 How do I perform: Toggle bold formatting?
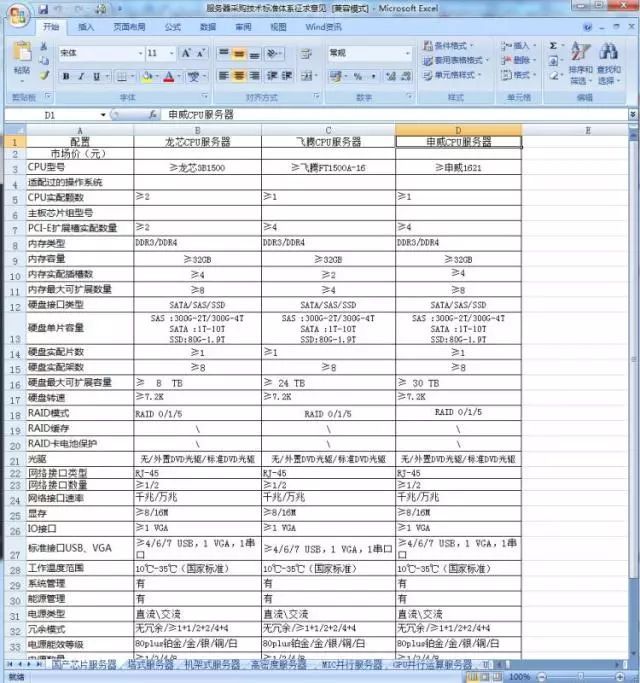(66, 76)
